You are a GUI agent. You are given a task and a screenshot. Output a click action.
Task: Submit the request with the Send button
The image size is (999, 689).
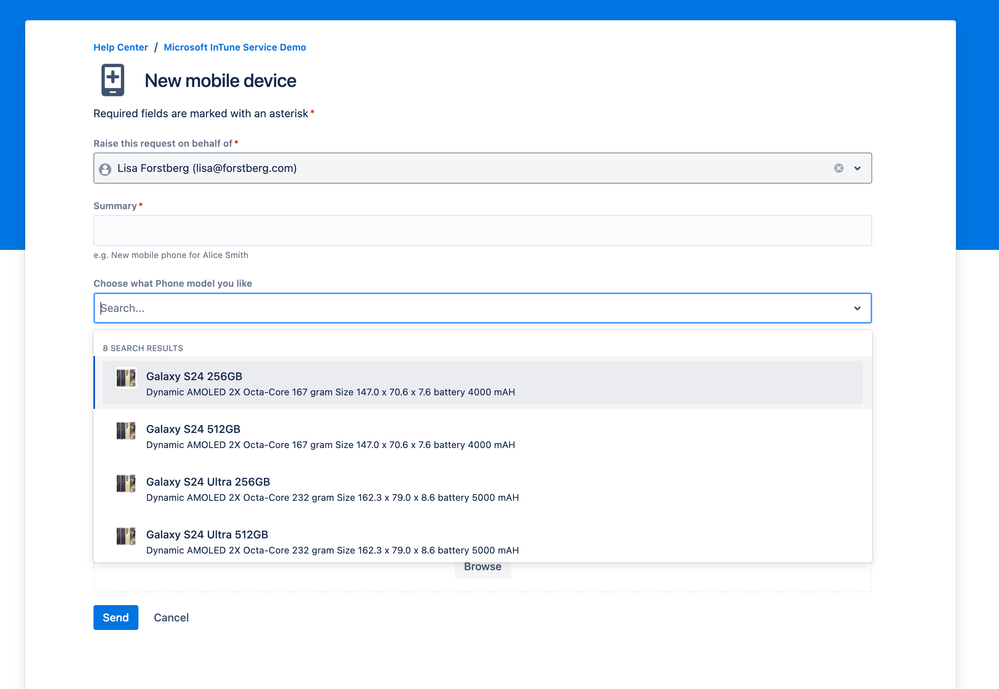click(x=116, y=618)
